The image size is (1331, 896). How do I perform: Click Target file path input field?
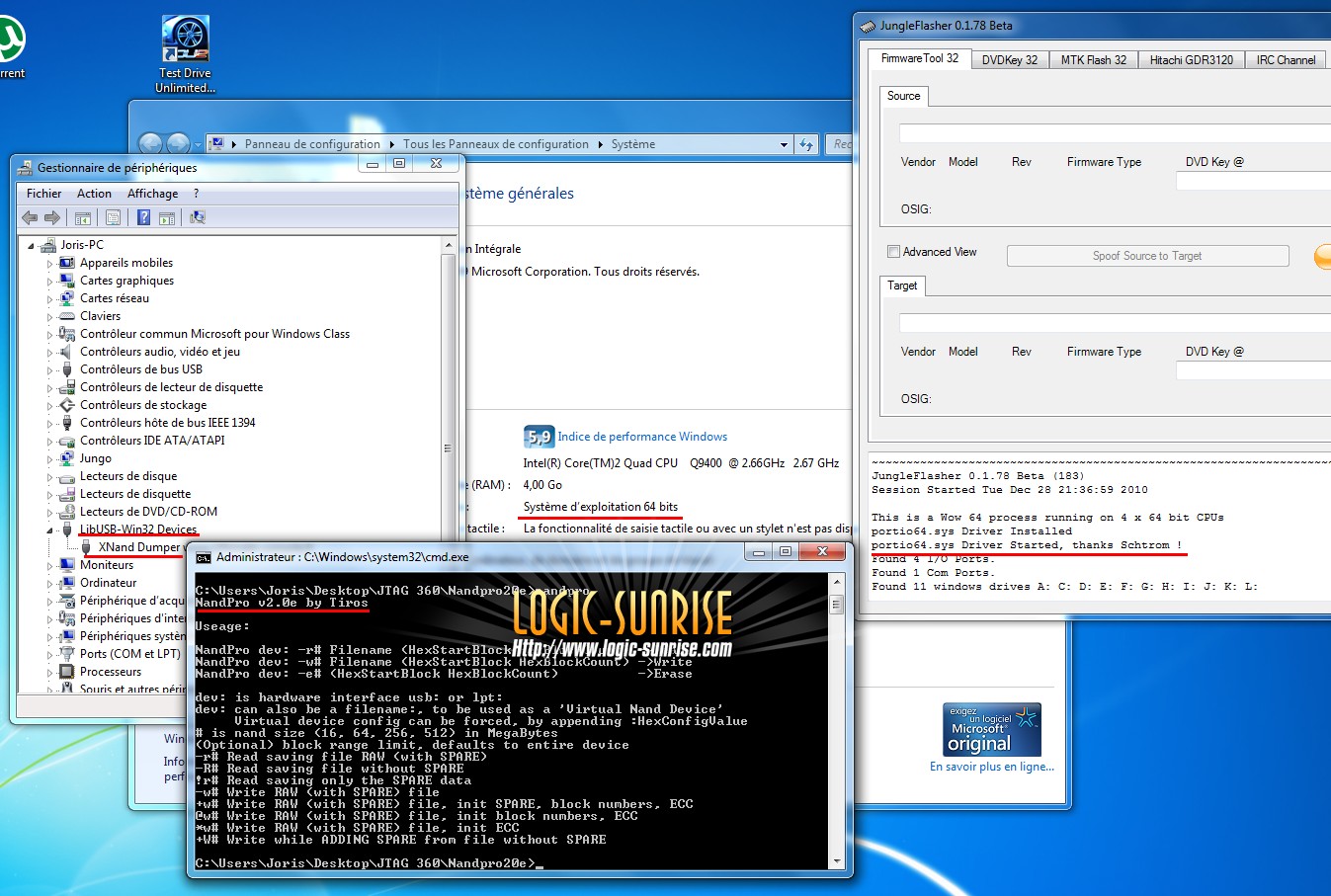[x=1115, y=323]
